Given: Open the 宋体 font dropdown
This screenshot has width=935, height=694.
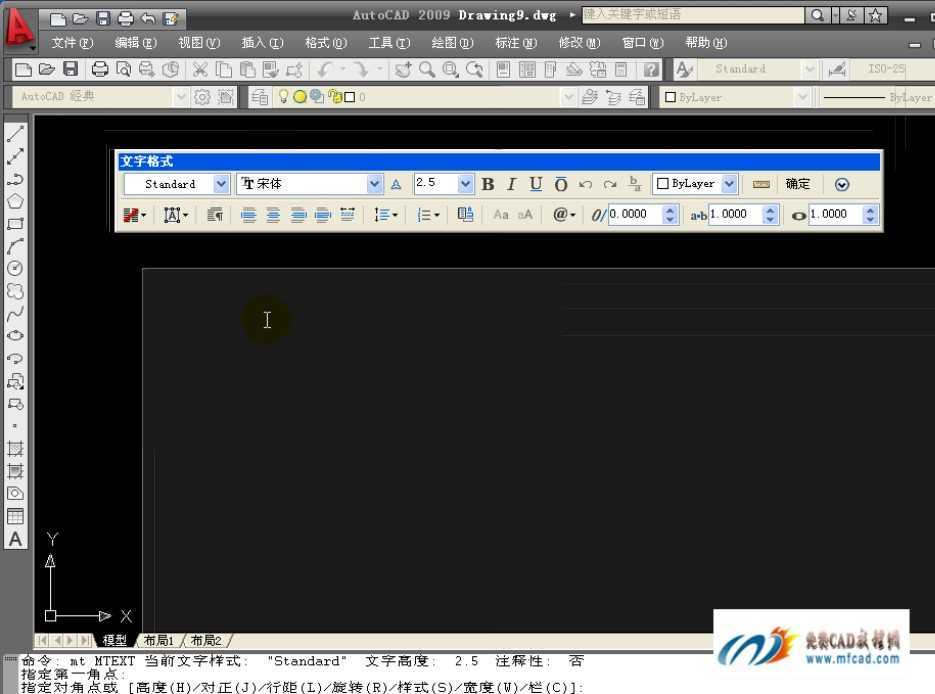Looking at the screenshot, I should coord(374,184).
